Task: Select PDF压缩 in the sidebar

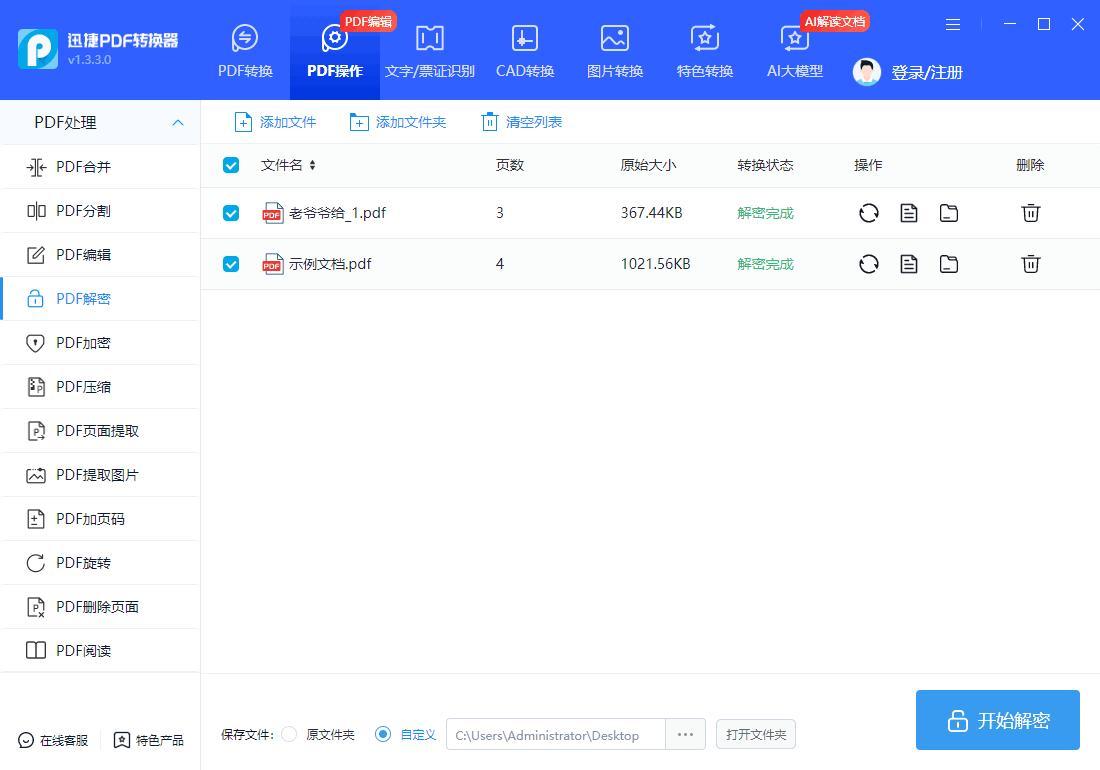Action: [84, 387]
